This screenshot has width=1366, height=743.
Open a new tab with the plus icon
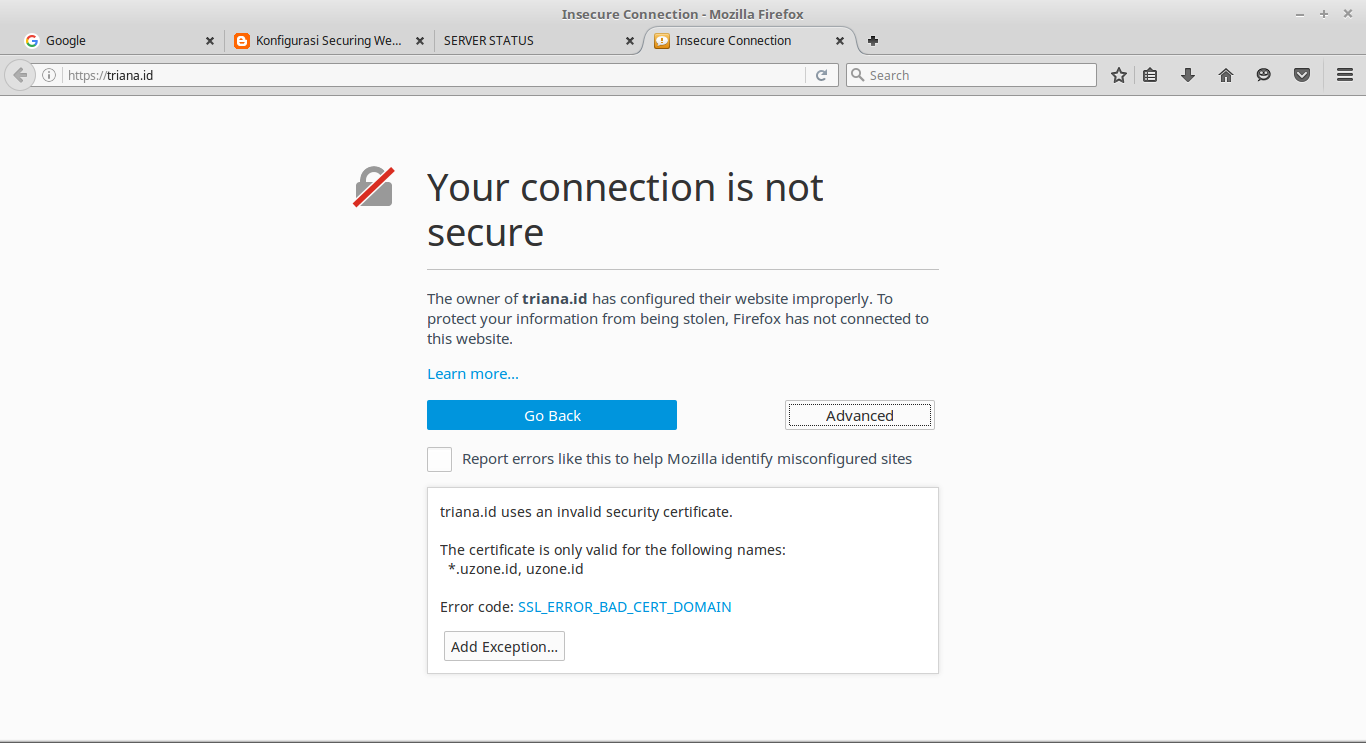[x=872, y=40]
